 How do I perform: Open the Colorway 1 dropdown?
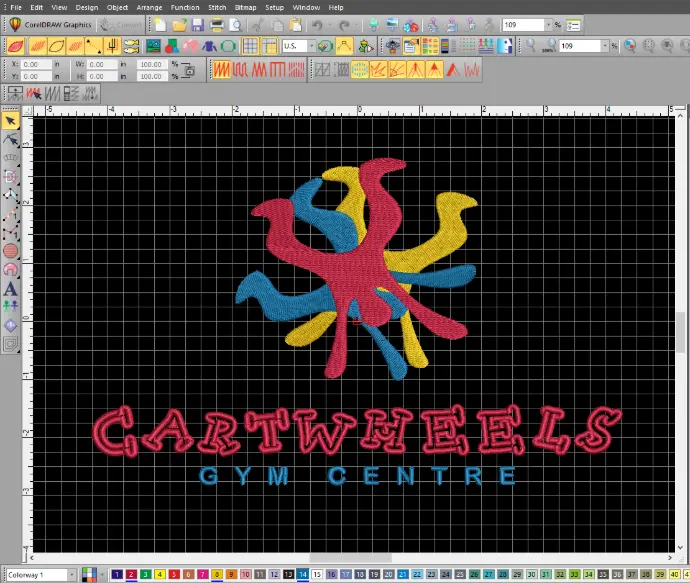click(70, 575)
